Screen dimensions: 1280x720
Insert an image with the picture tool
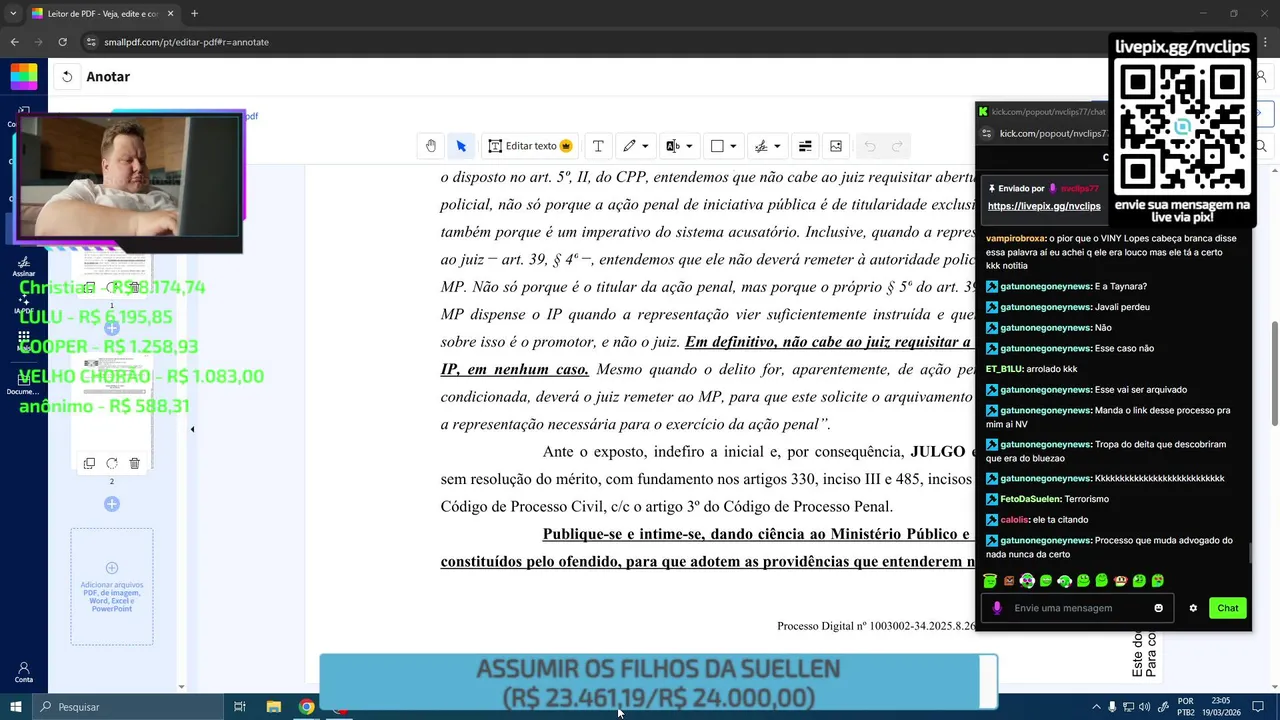[836, 146]
